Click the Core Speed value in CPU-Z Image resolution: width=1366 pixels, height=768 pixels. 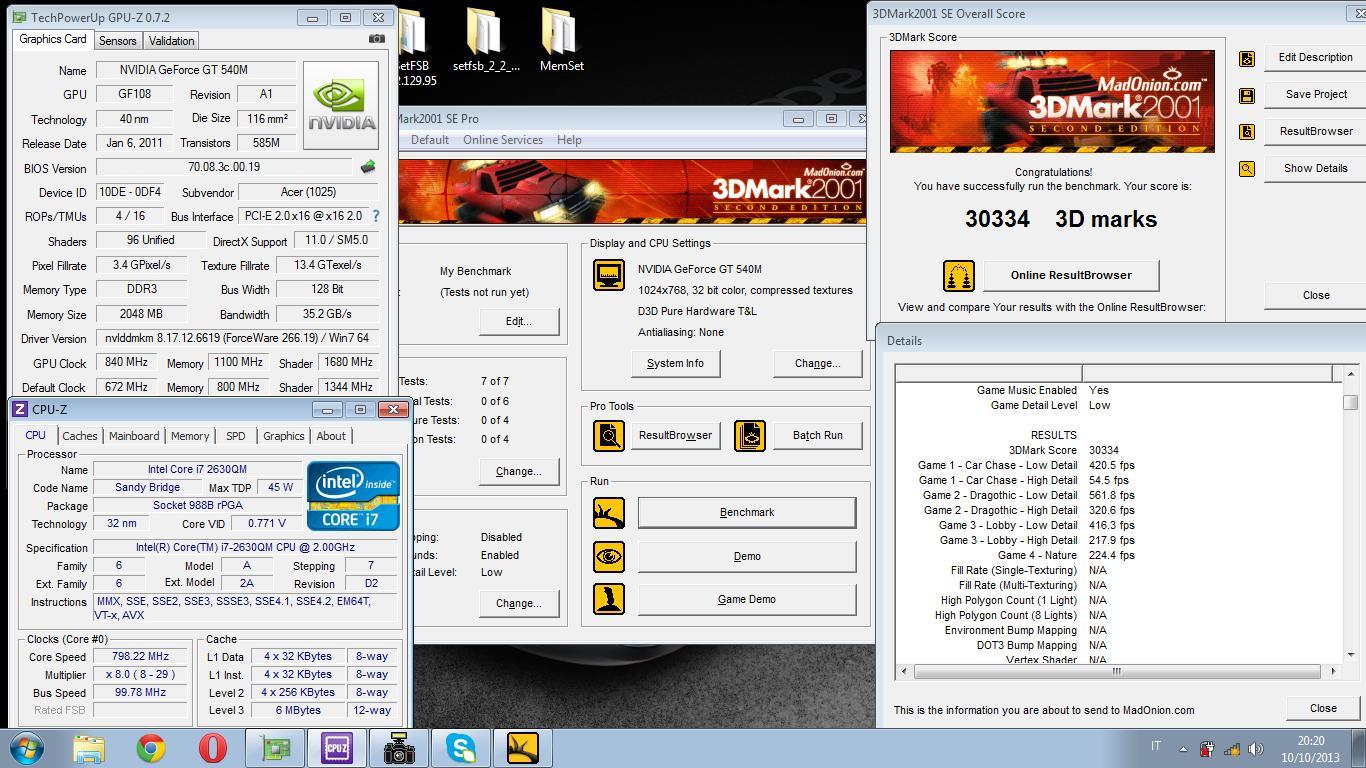[x=141, y=656]
